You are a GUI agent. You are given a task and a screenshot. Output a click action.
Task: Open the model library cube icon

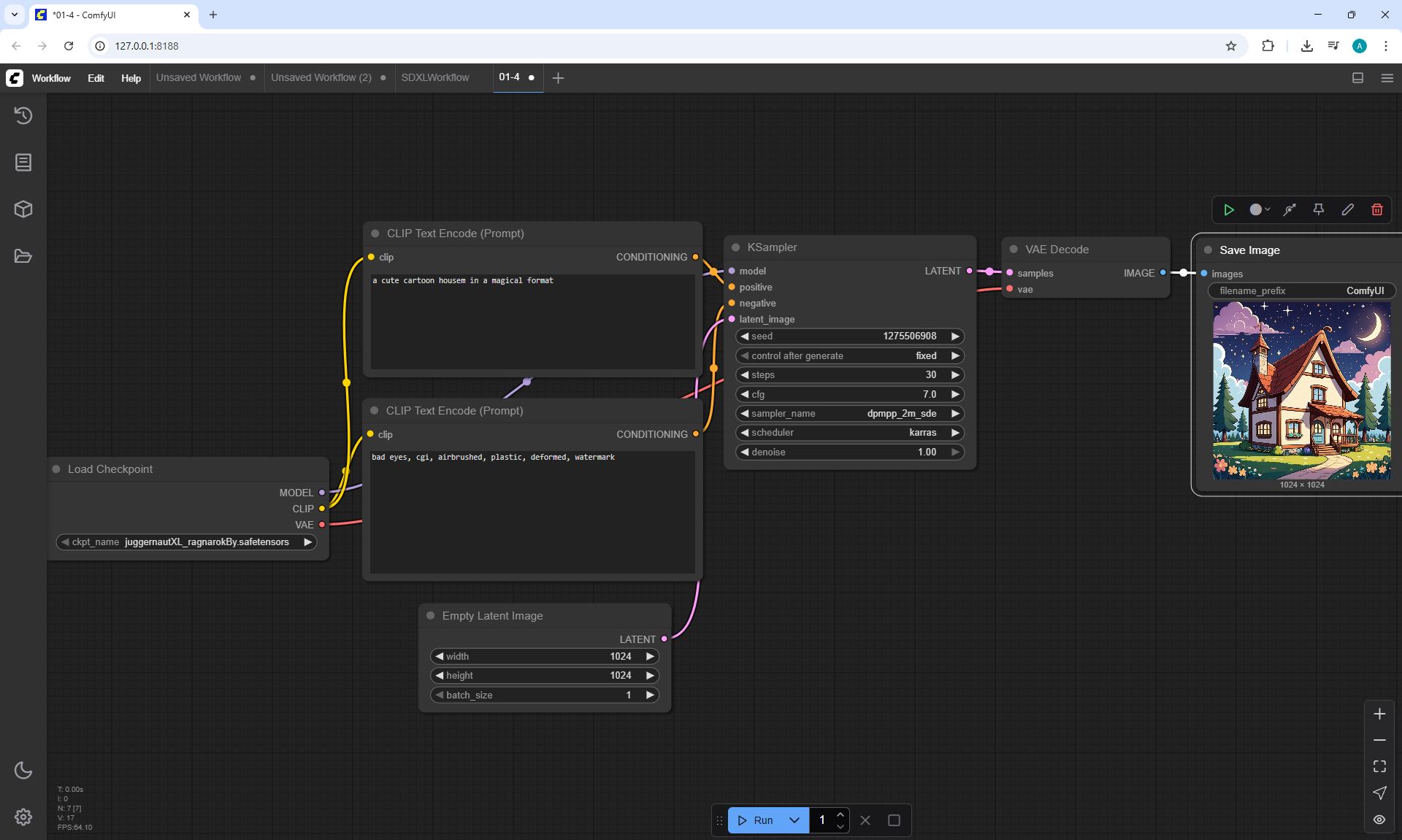pyautogui.click(x=23, y=209)
